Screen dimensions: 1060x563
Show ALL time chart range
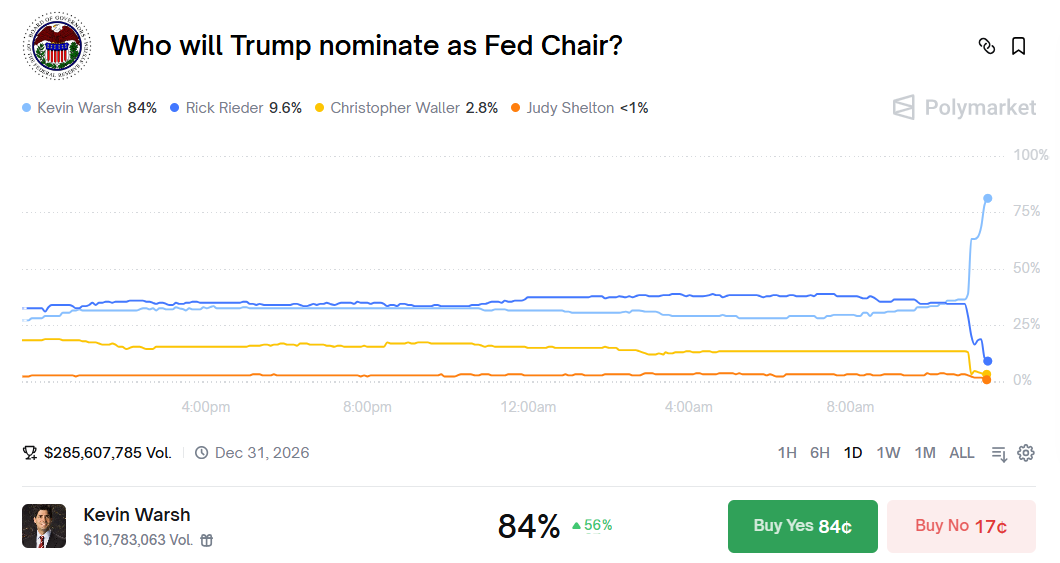962,453
